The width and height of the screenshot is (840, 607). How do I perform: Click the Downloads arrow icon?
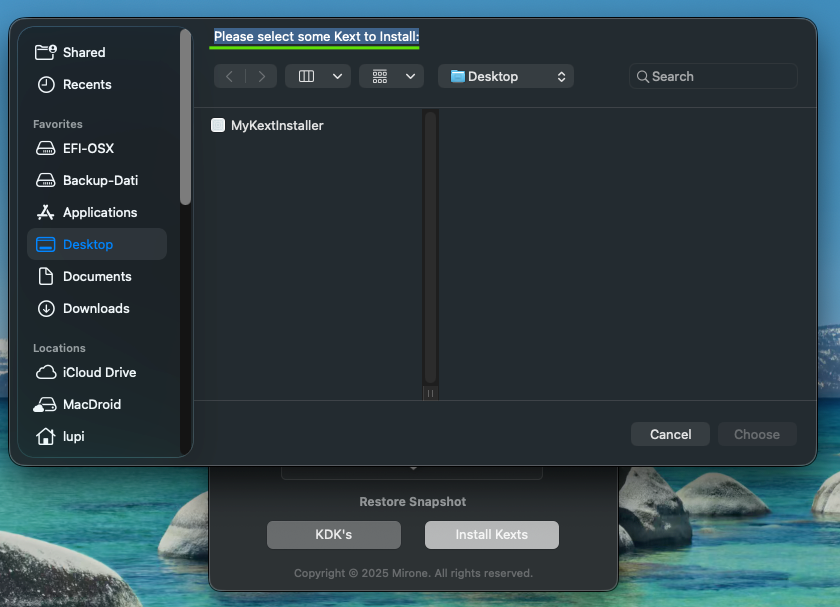coord(46,309)
